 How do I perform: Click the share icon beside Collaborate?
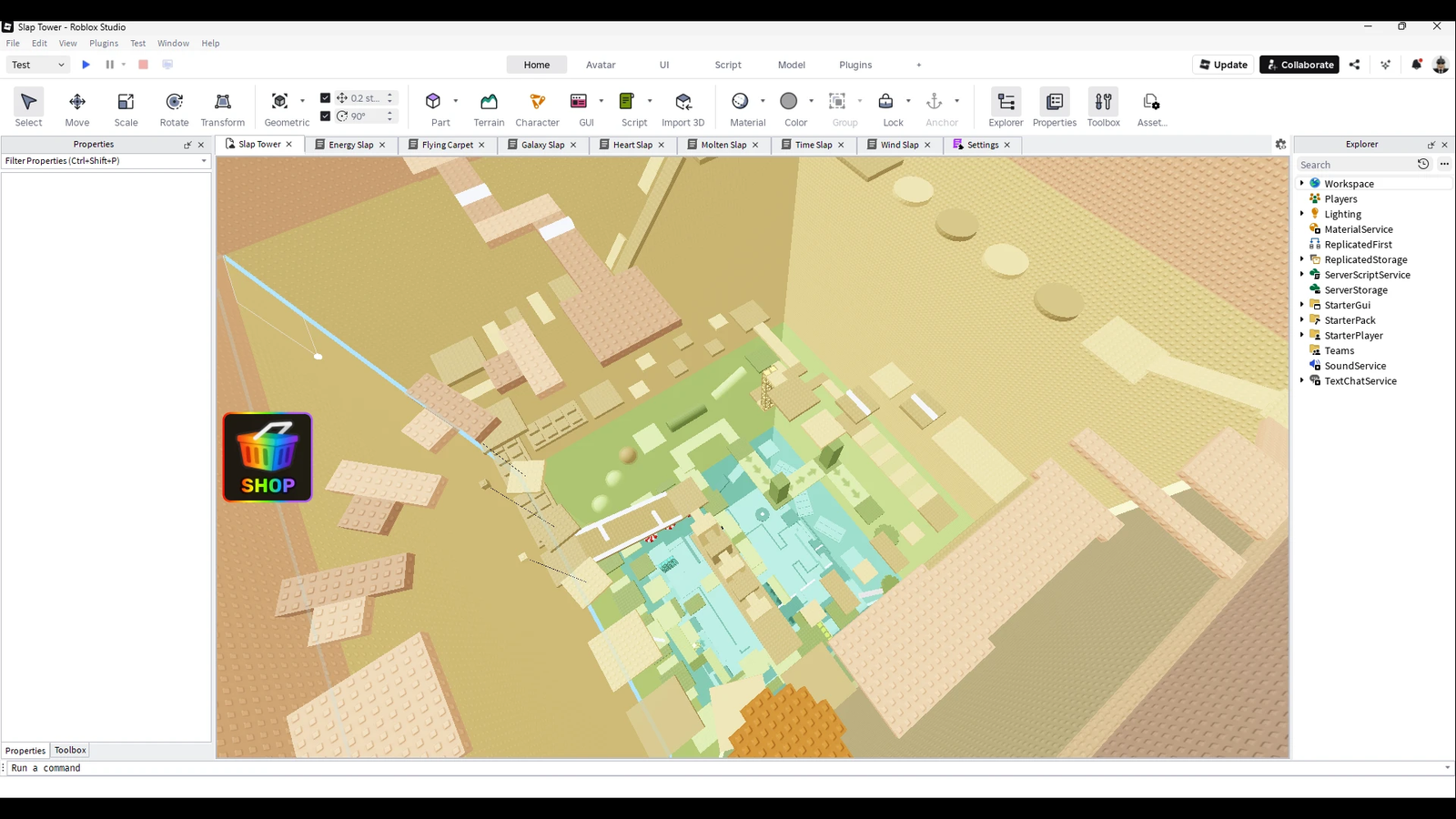point(1355,65)
